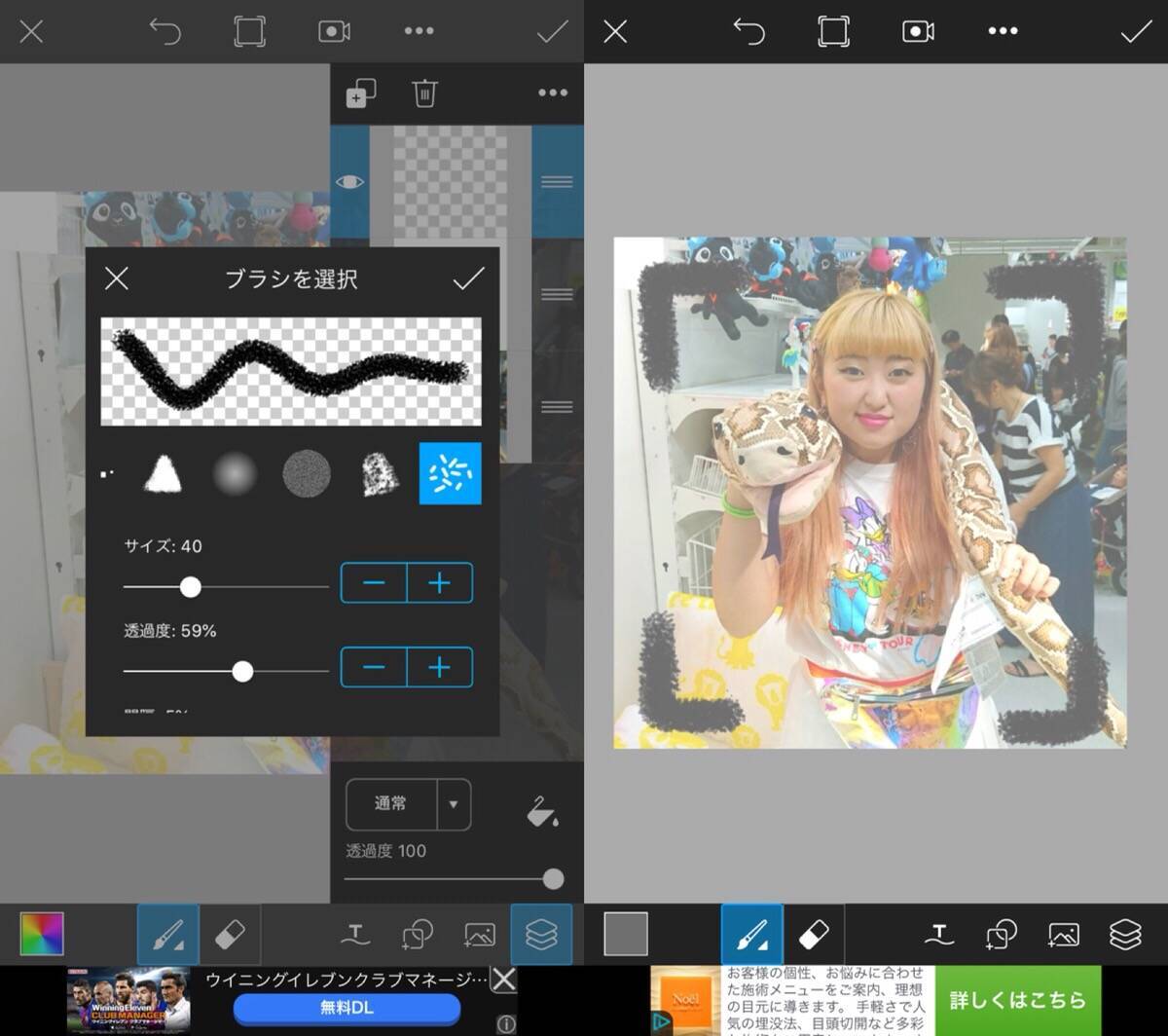
Task: Select the highlighted scatter brush preset
Action: [450, 473]
